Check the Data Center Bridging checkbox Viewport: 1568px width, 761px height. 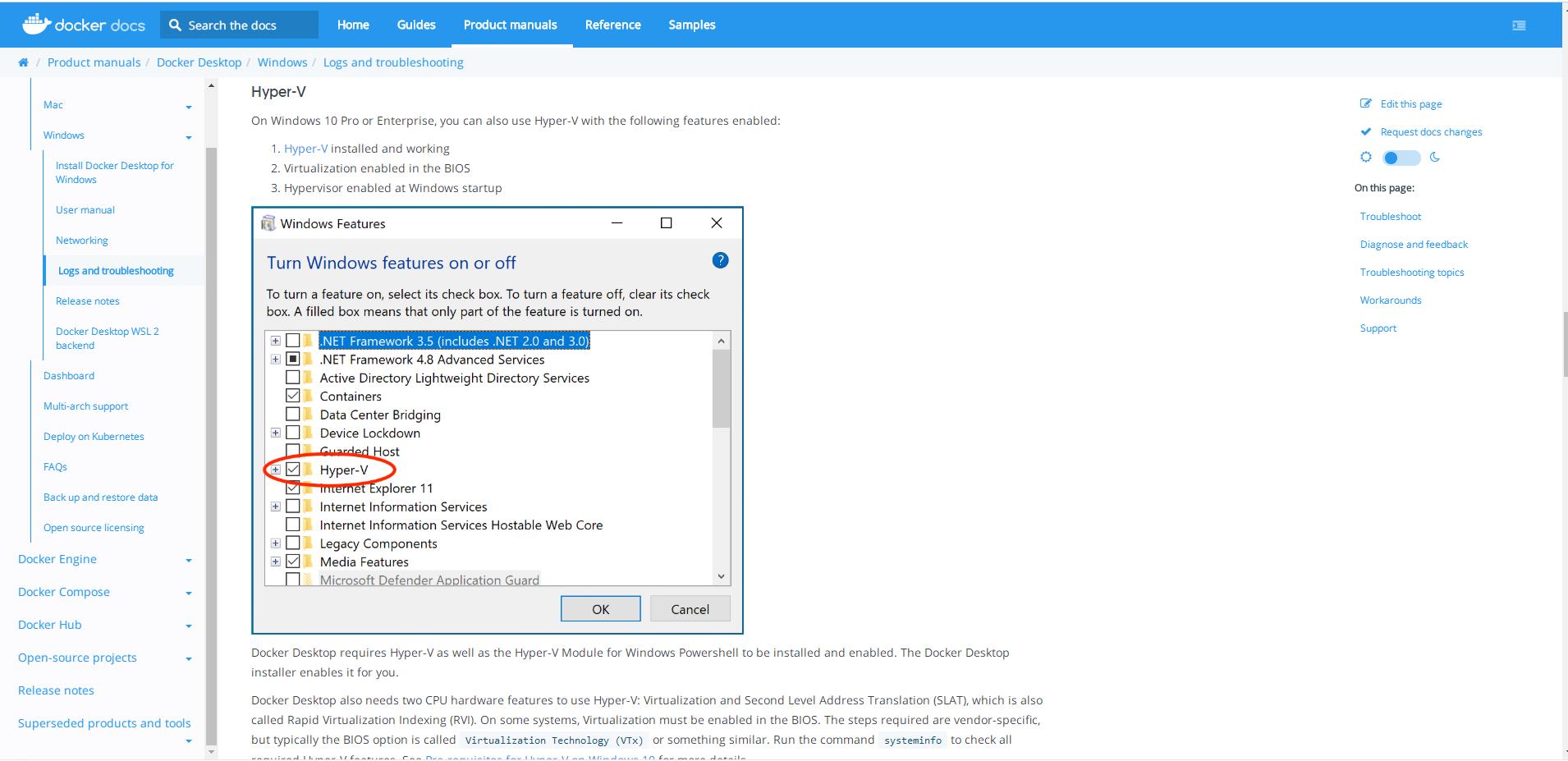pos(292,415)
